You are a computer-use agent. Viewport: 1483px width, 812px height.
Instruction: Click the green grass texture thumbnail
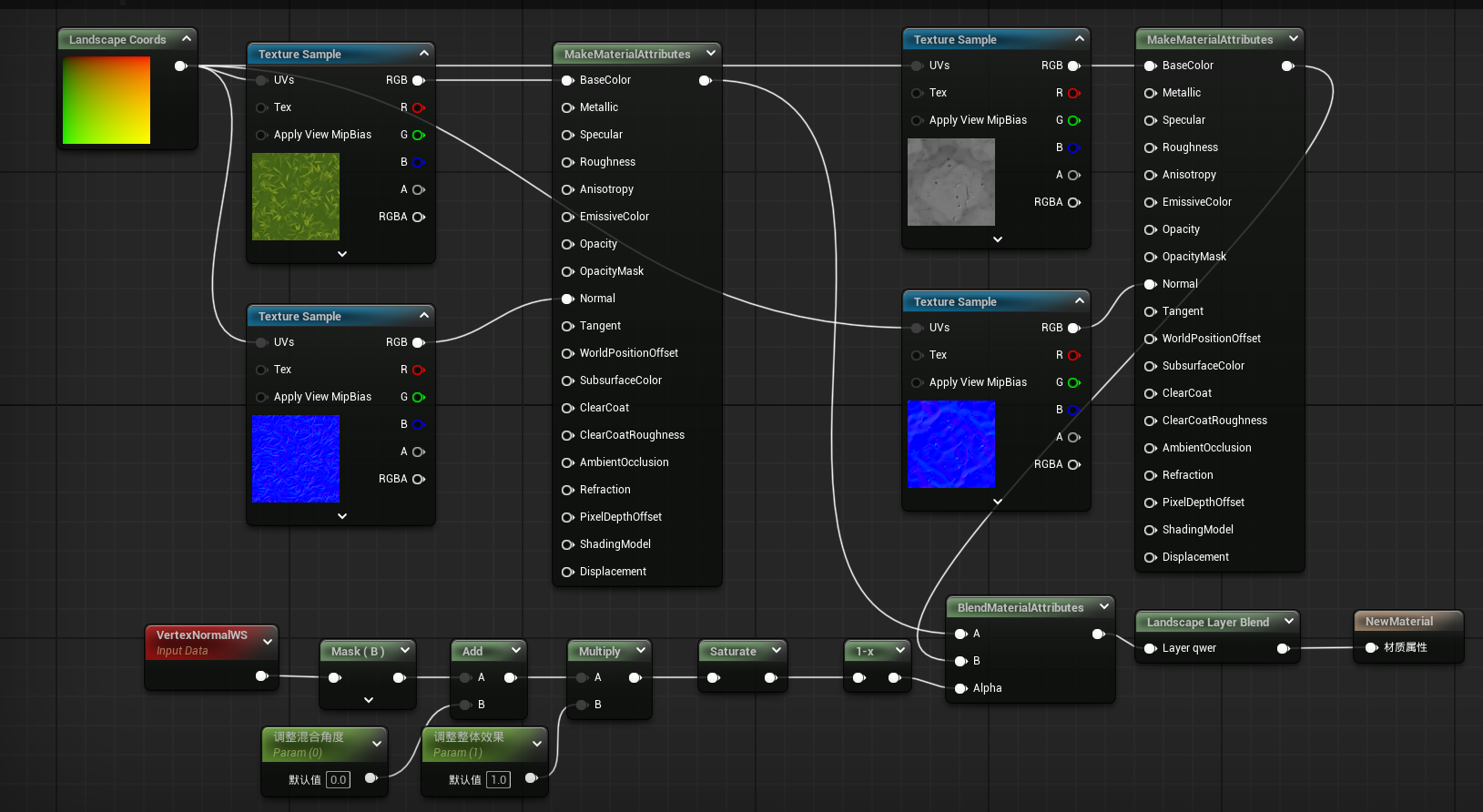pyautogui.click(x=296, y=197)
